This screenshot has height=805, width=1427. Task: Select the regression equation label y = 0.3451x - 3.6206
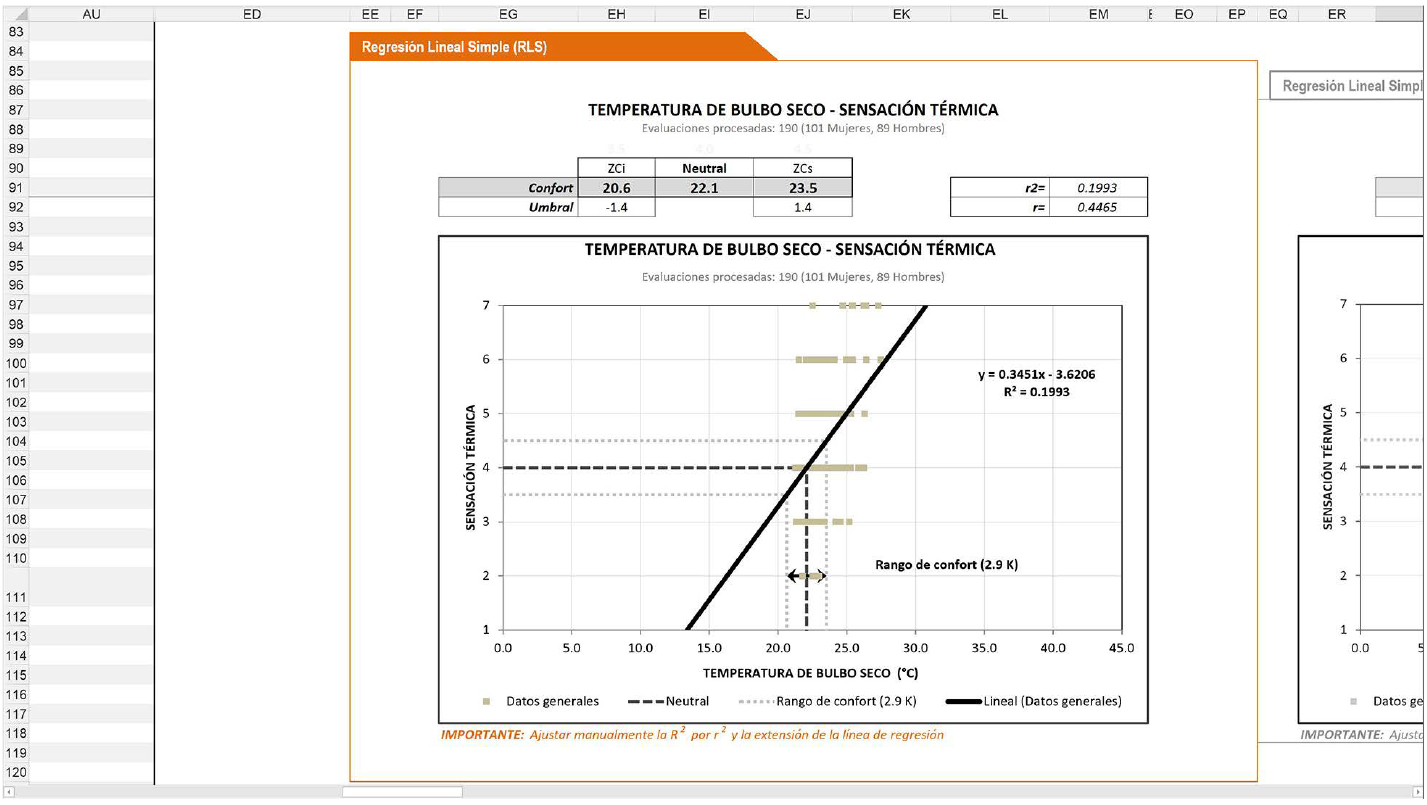(x=1036, y=375)
